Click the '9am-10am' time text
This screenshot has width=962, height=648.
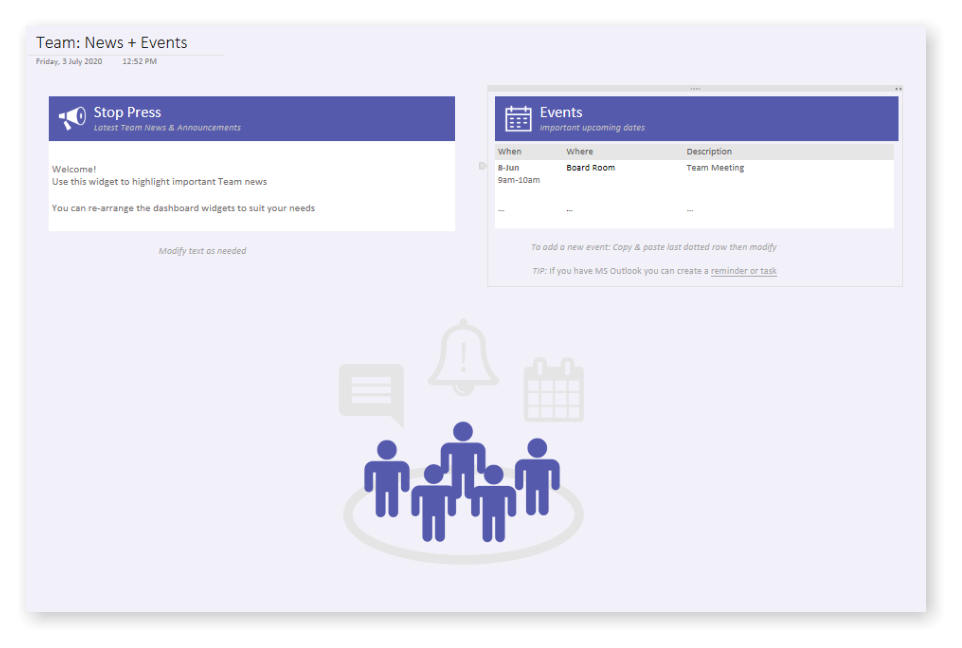pyautogui.click(x=518, y=180)
